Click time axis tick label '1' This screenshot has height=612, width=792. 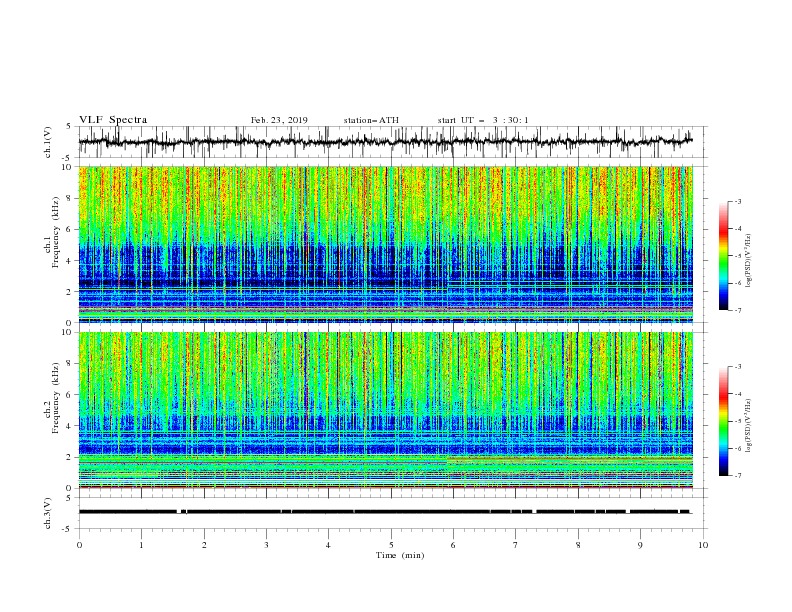pyautogui.click(x=141, y=545)
